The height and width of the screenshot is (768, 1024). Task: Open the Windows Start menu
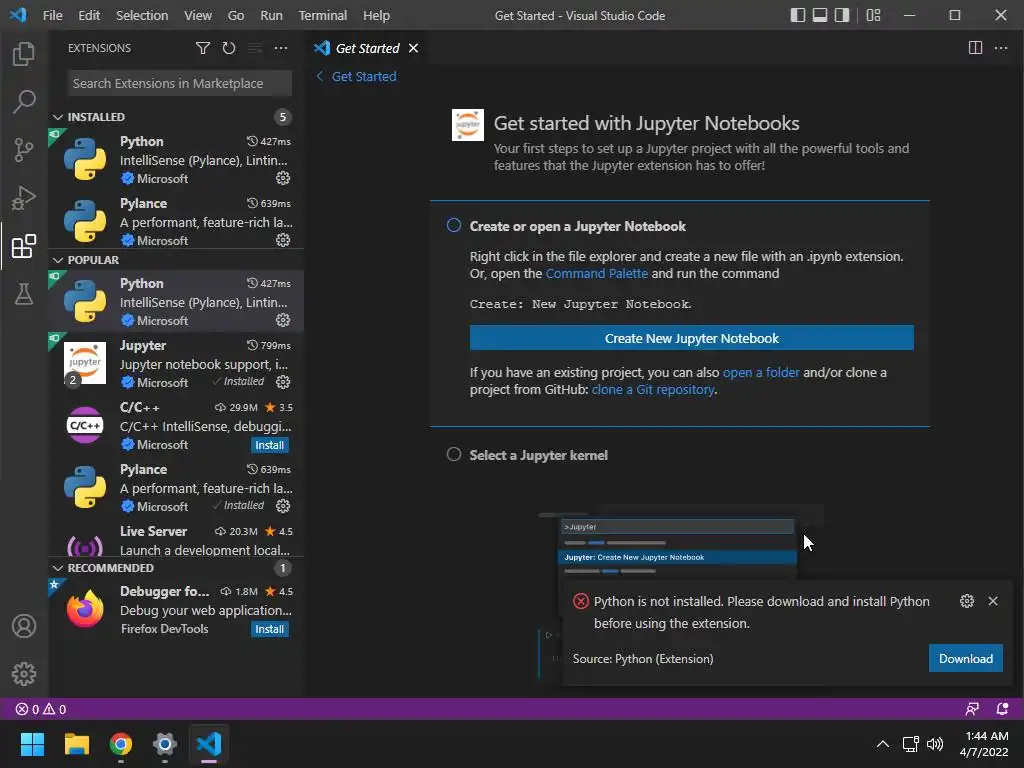pos(32,744)
